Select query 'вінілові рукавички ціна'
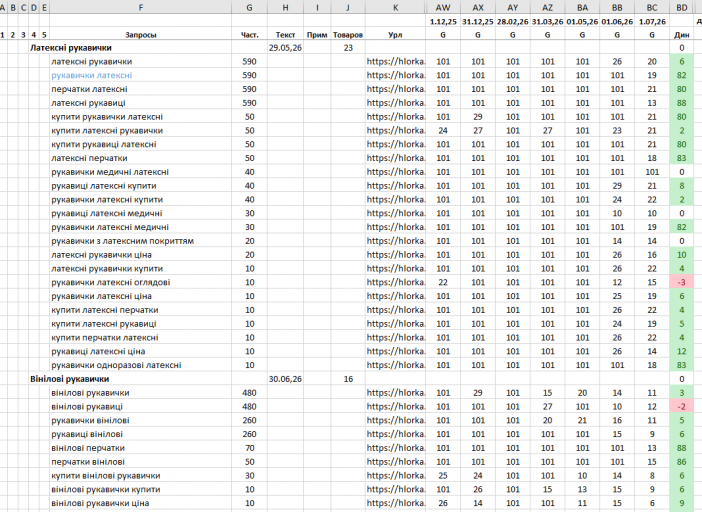Screen dimensions: 702x512 tap(100, 503)
